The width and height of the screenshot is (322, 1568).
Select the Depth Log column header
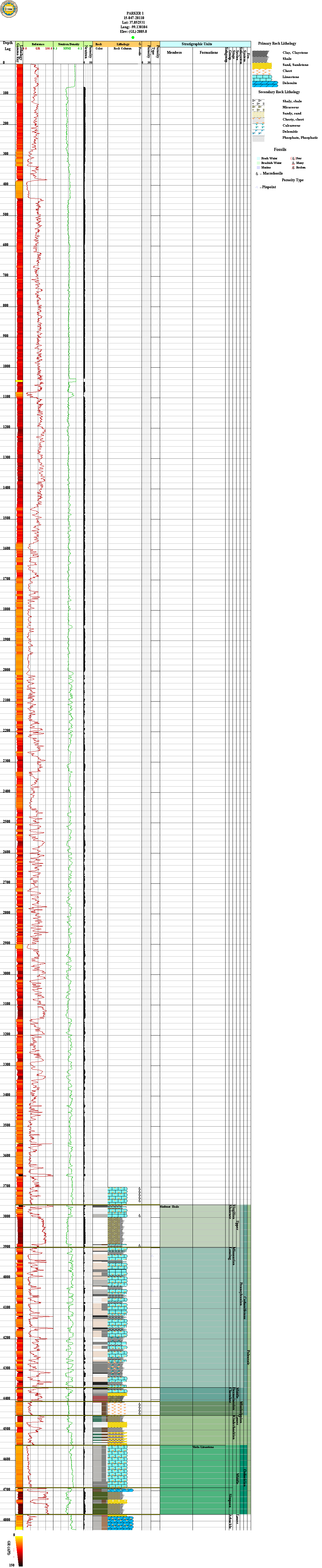8,46
